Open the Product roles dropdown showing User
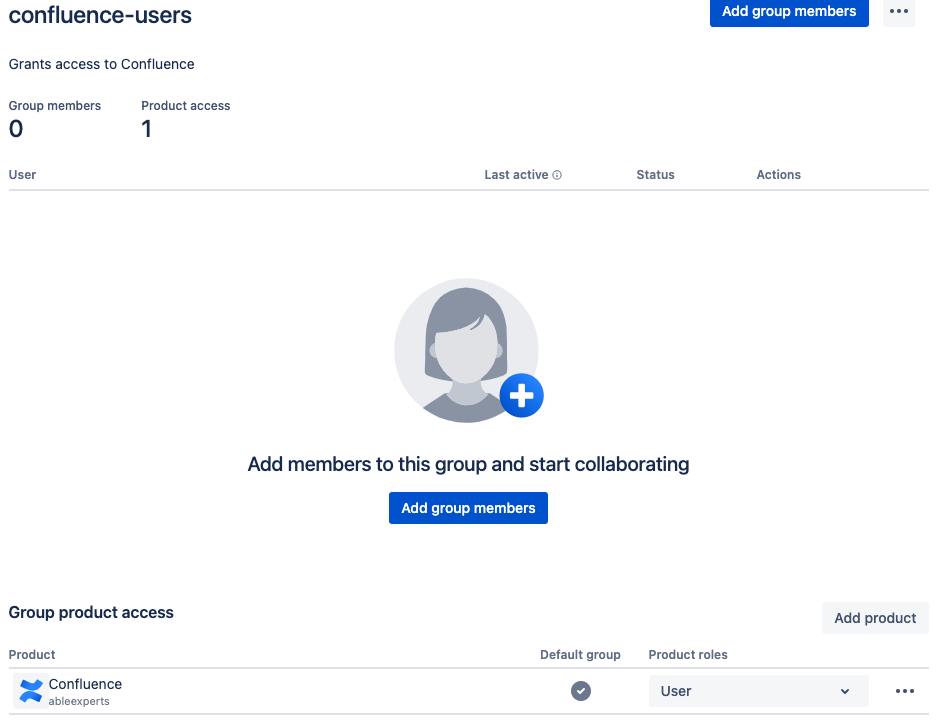 (x=758, y=690)
